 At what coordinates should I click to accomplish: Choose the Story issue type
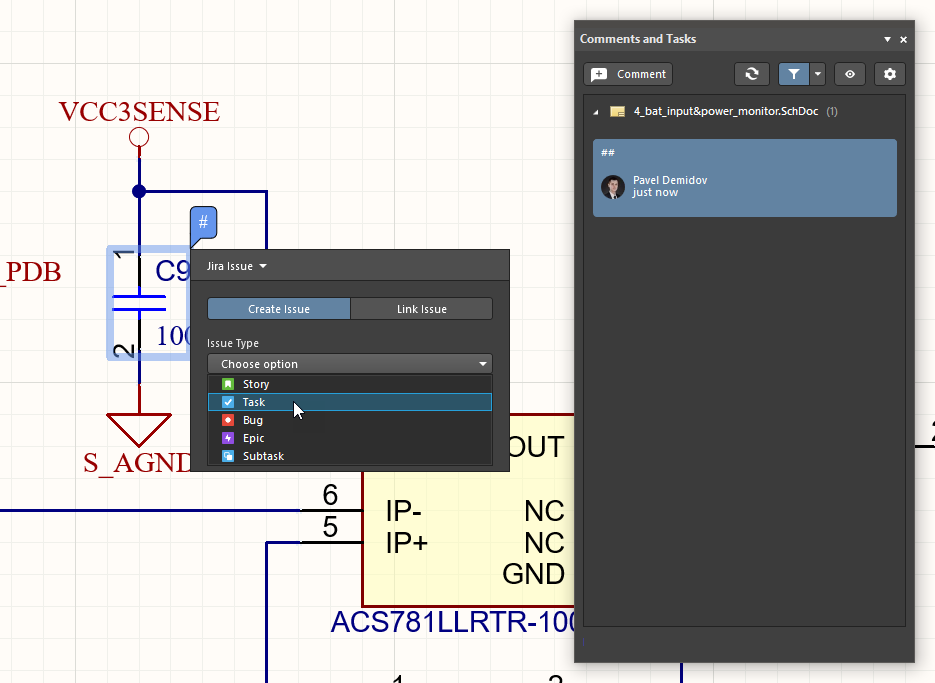click(349, 384)
